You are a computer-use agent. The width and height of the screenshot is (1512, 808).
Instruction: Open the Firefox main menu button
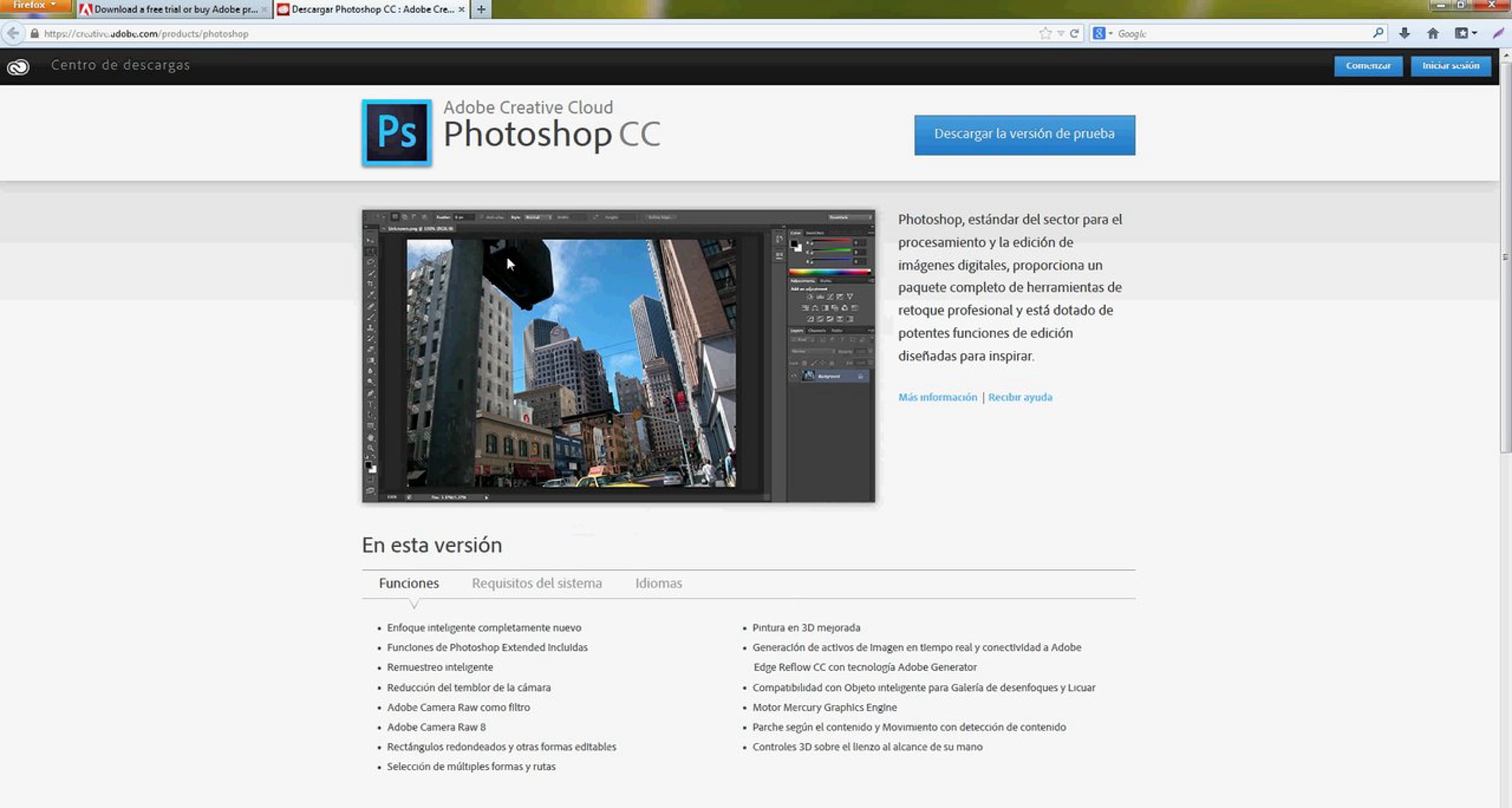pos(35,6)
